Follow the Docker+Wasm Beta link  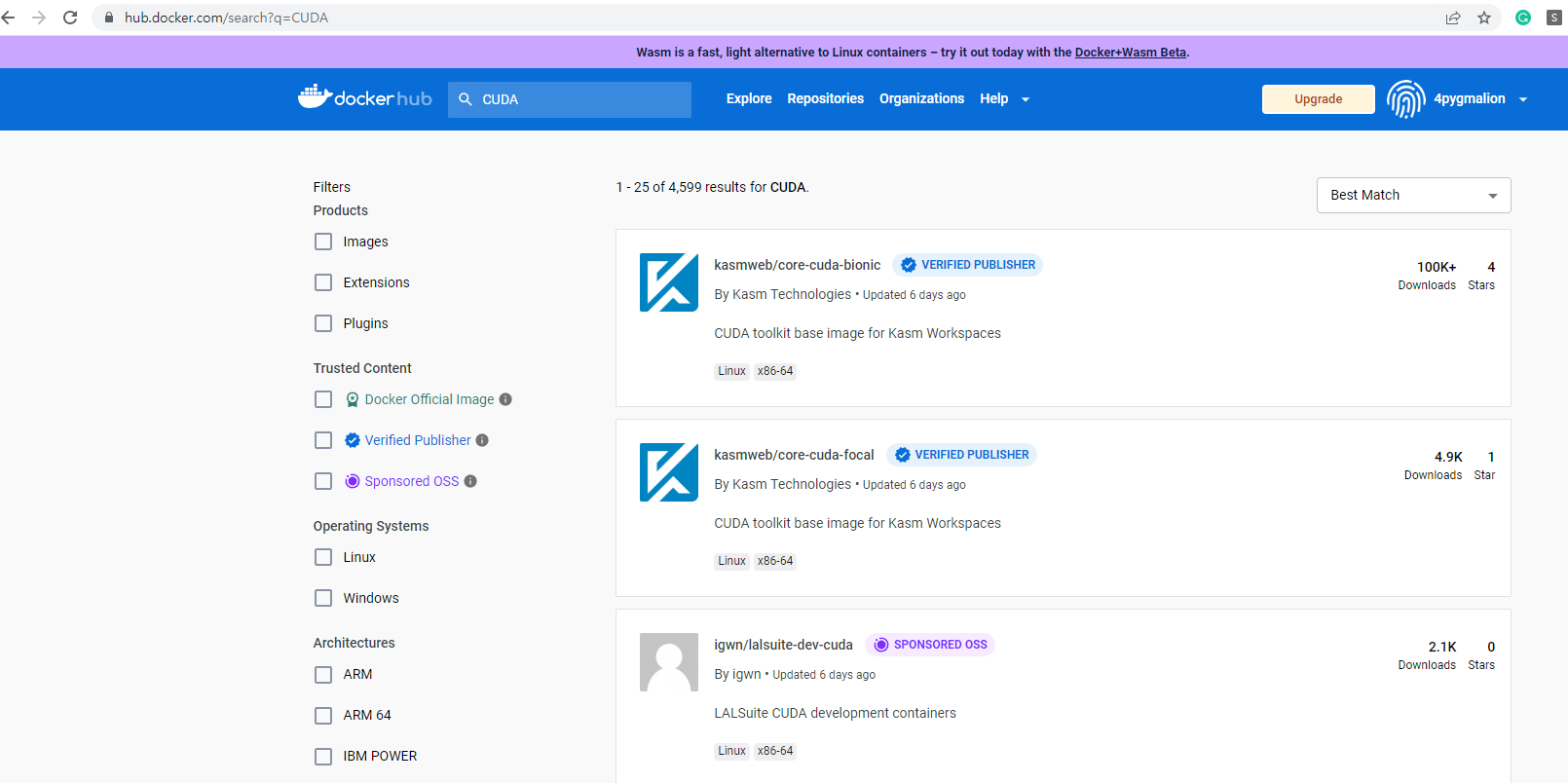pyautogui.click(x=1130, y=53)
